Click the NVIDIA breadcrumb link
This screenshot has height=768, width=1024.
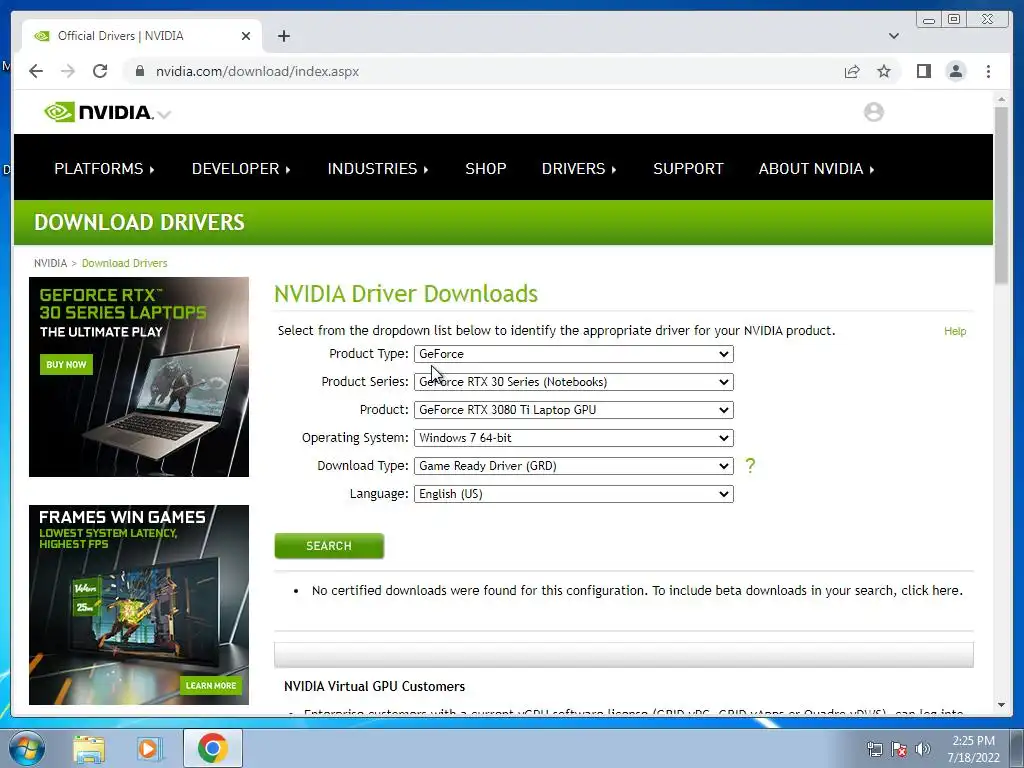[x=50, y=263]
